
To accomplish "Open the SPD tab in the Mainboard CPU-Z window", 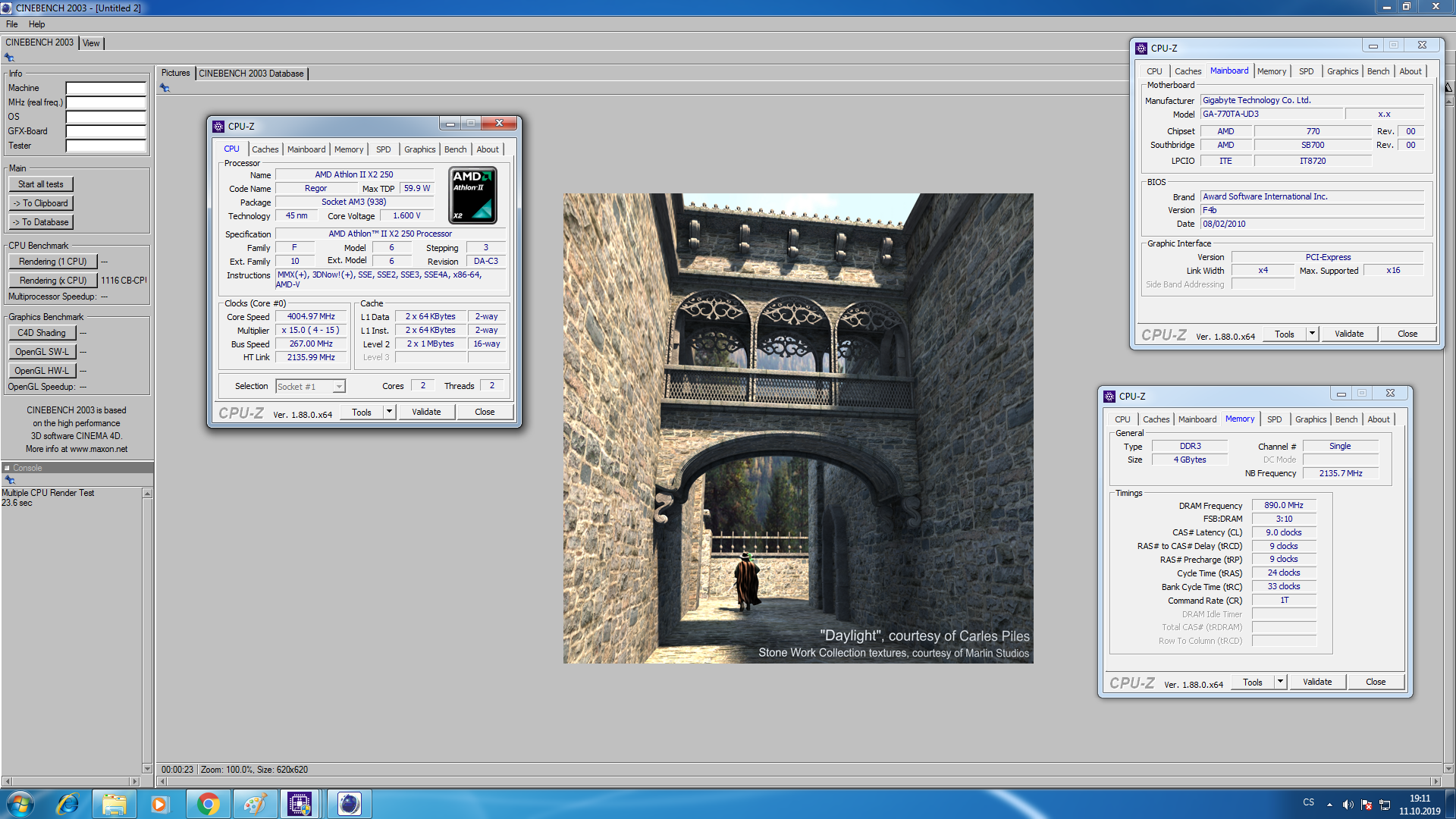I will [1306, 71].
